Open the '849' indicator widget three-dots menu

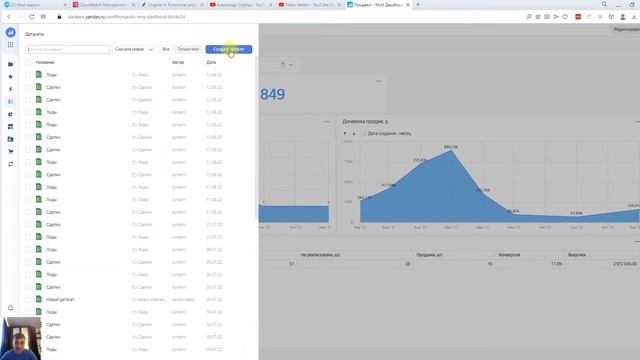pos(378,81)
